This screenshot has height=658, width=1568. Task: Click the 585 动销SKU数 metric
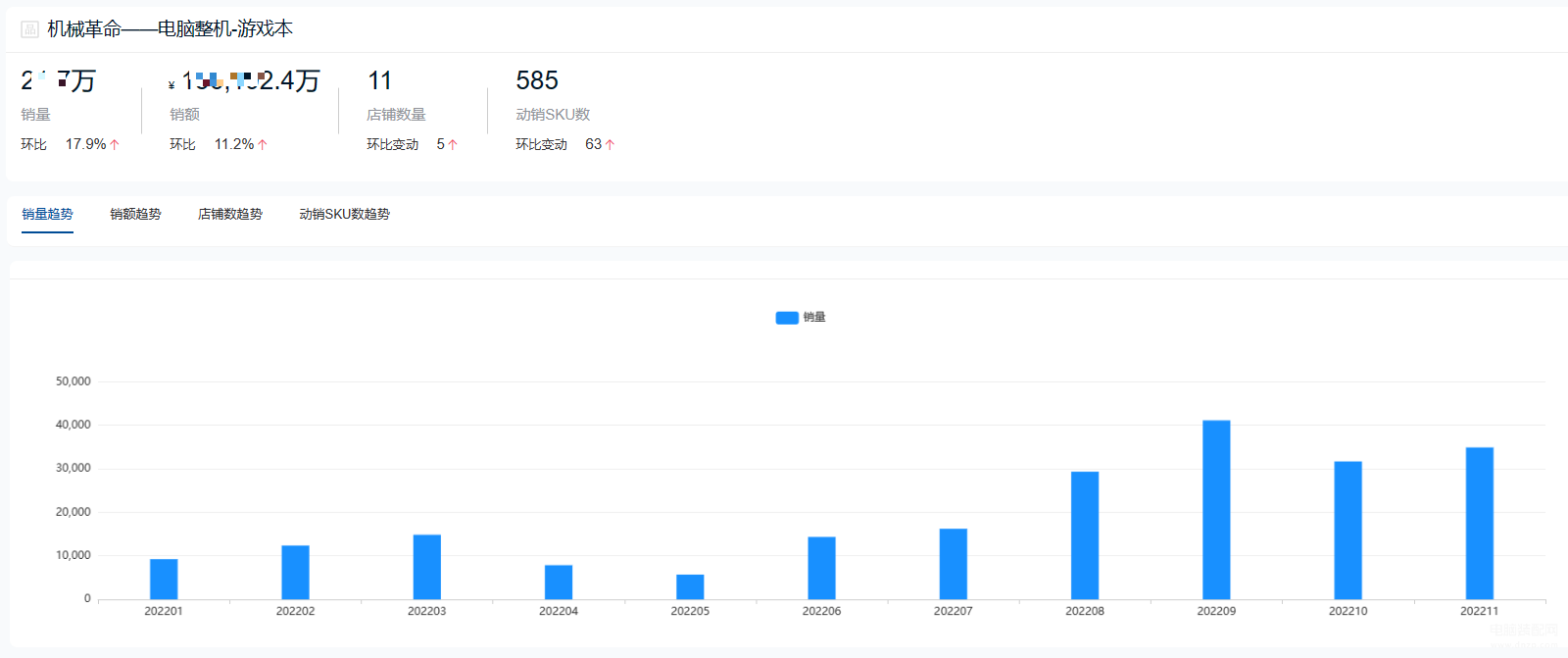(x=537, y=80)
